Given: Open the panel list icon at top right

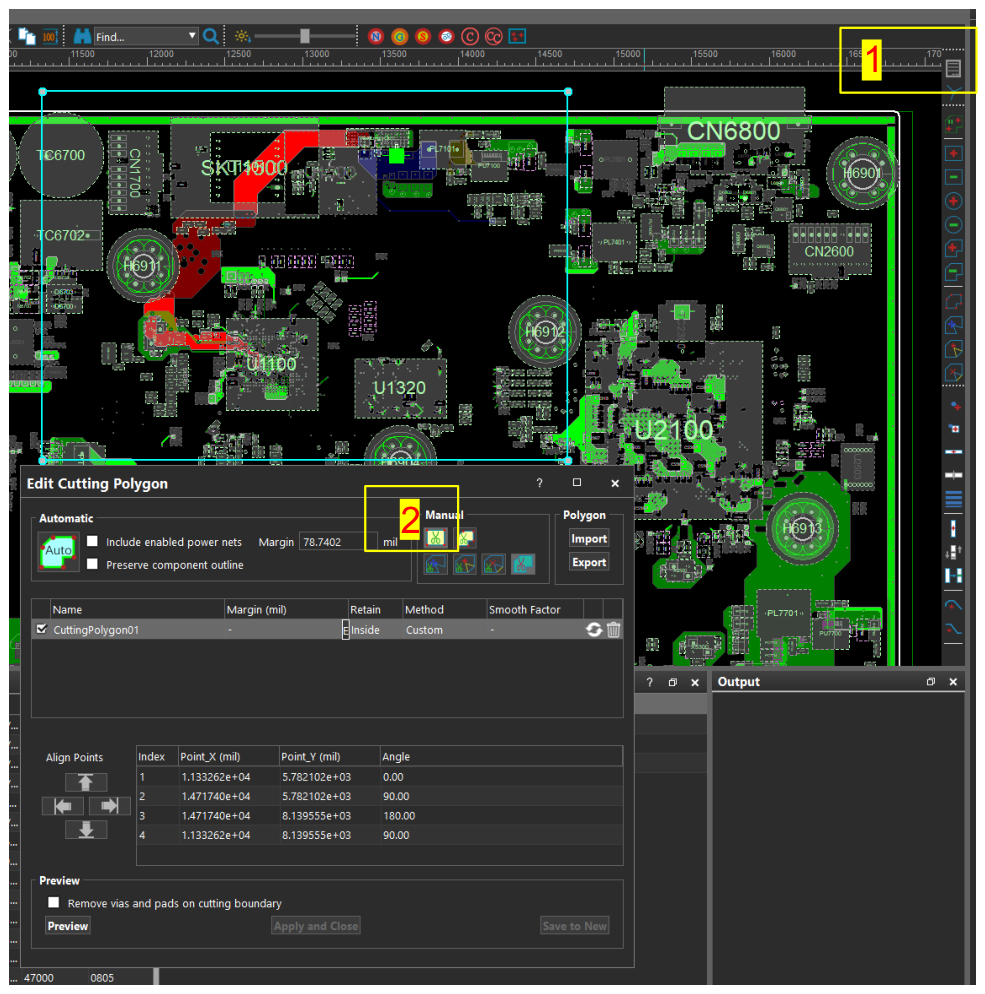Looking at the screenshot, I should coord(953,68).
